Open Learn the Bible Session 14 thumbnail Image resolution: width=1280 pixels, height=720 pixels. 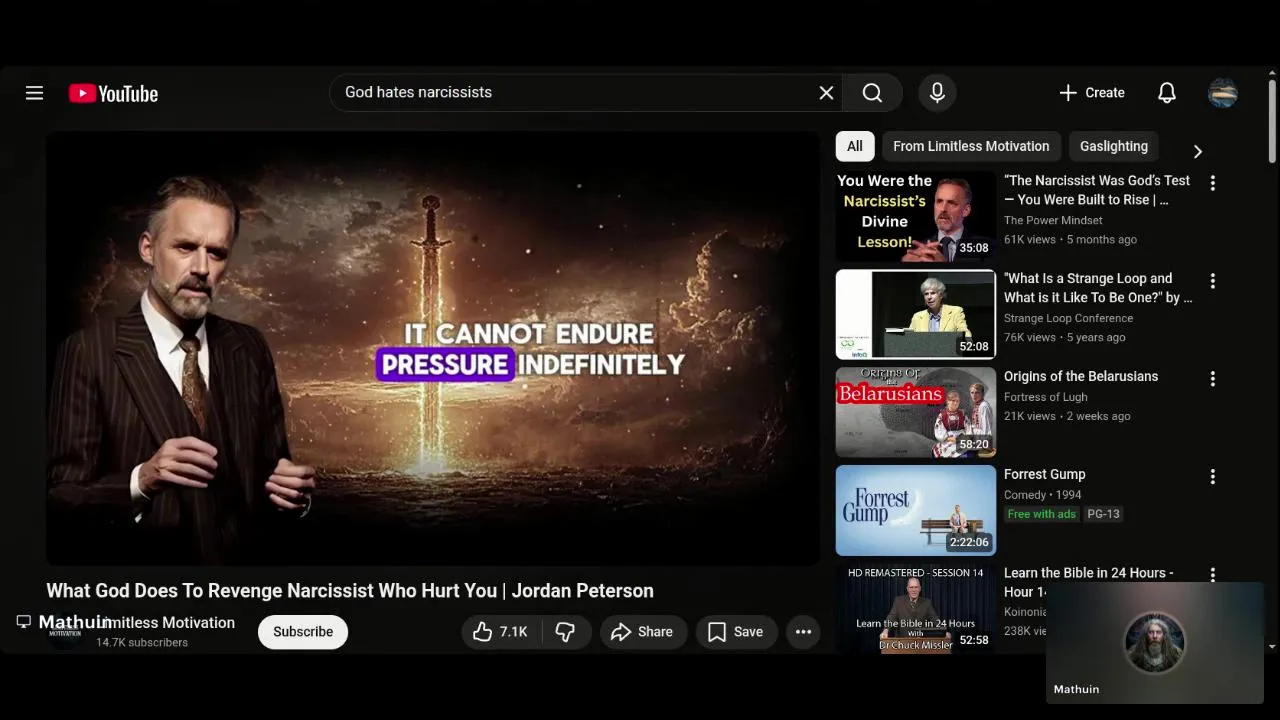coord(916,608)
